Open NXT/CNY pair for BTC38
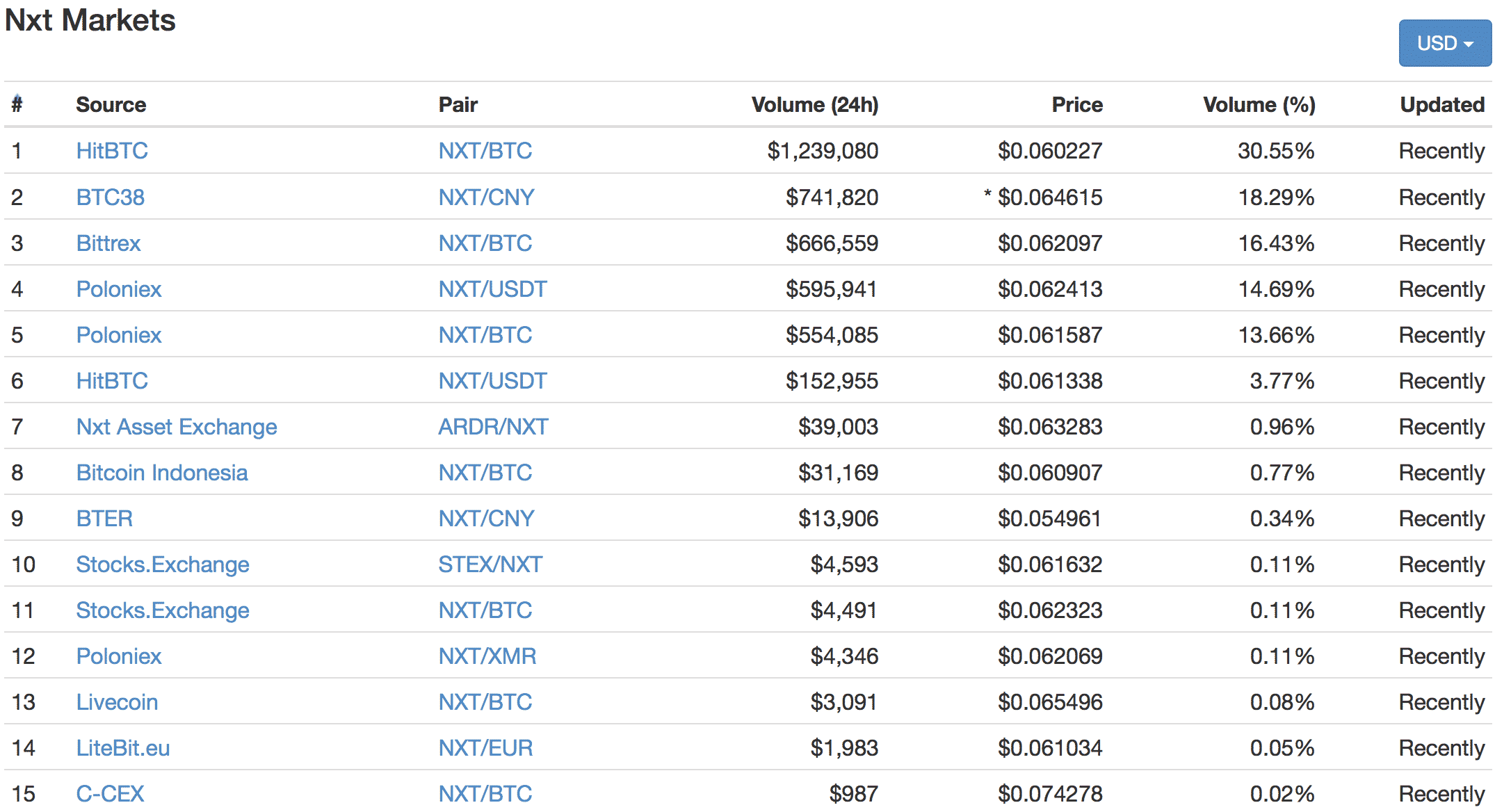 click(x=487, y=197)
